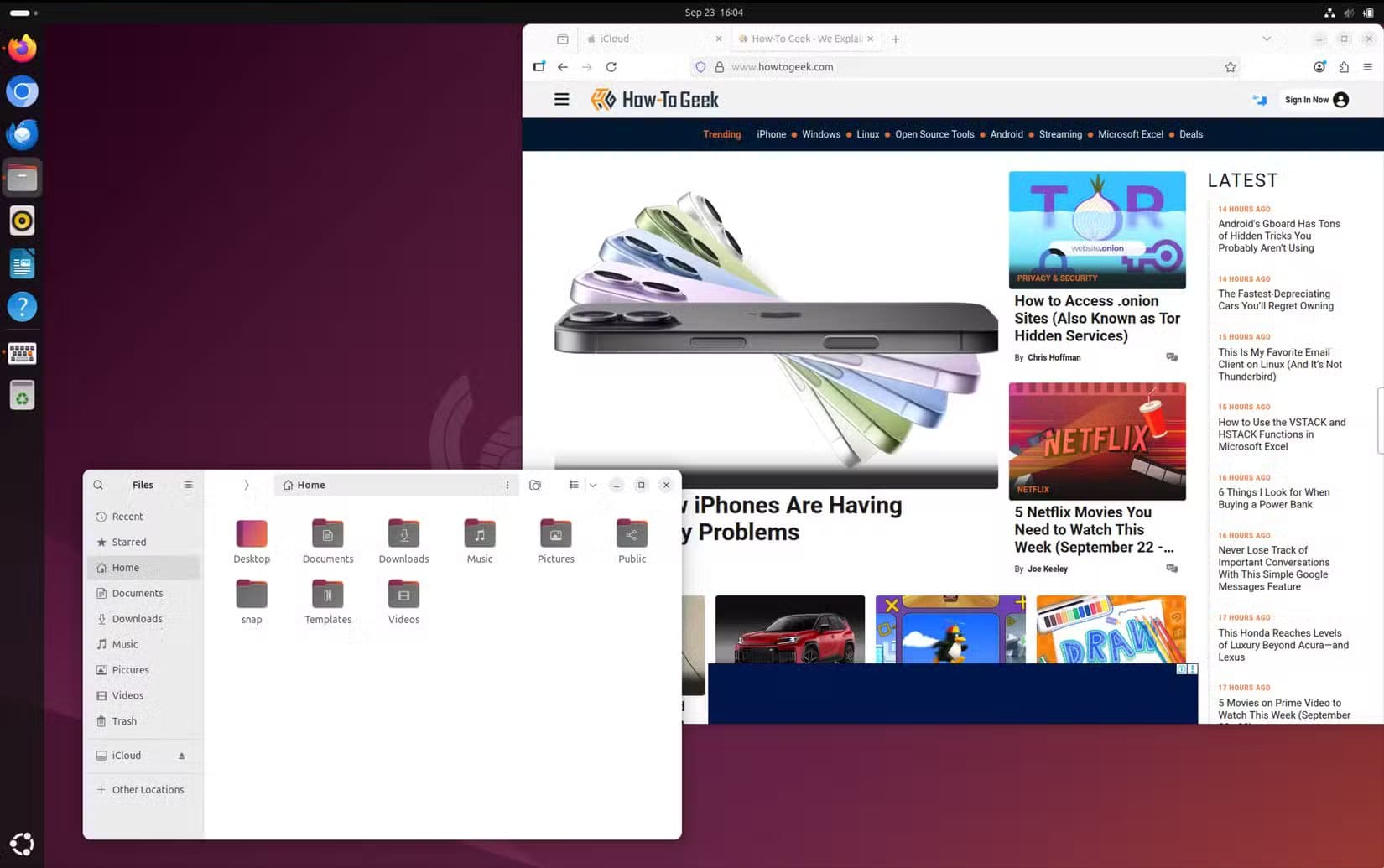Create new folder icon in Files toolbar
1384x868 pixels.
pyautogui.click(x=535, y=485)
